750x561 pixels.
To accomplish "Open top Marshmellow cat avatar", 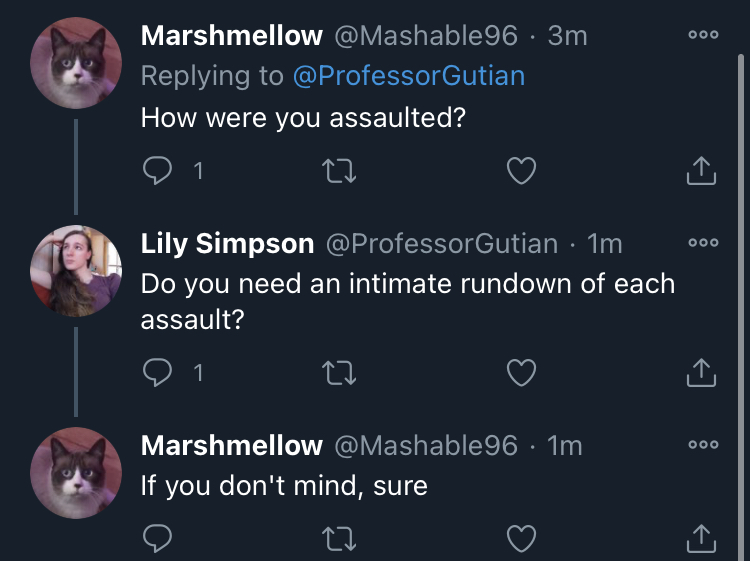I will (76, 63).
